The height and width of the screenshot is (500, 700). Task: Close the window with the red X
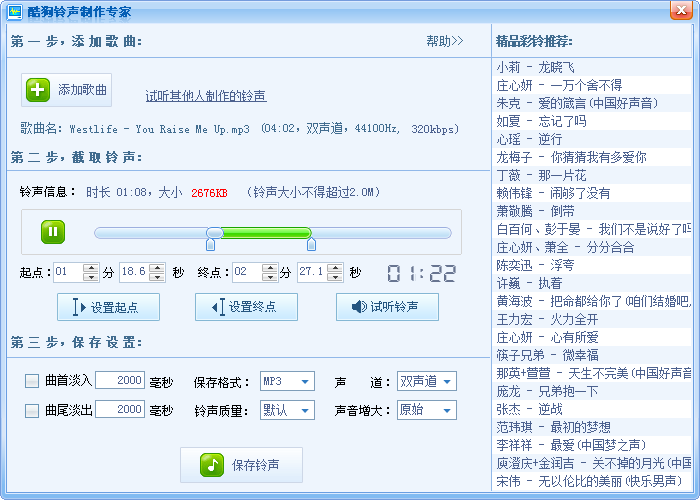pyautogui.click(x=681, y=10)
